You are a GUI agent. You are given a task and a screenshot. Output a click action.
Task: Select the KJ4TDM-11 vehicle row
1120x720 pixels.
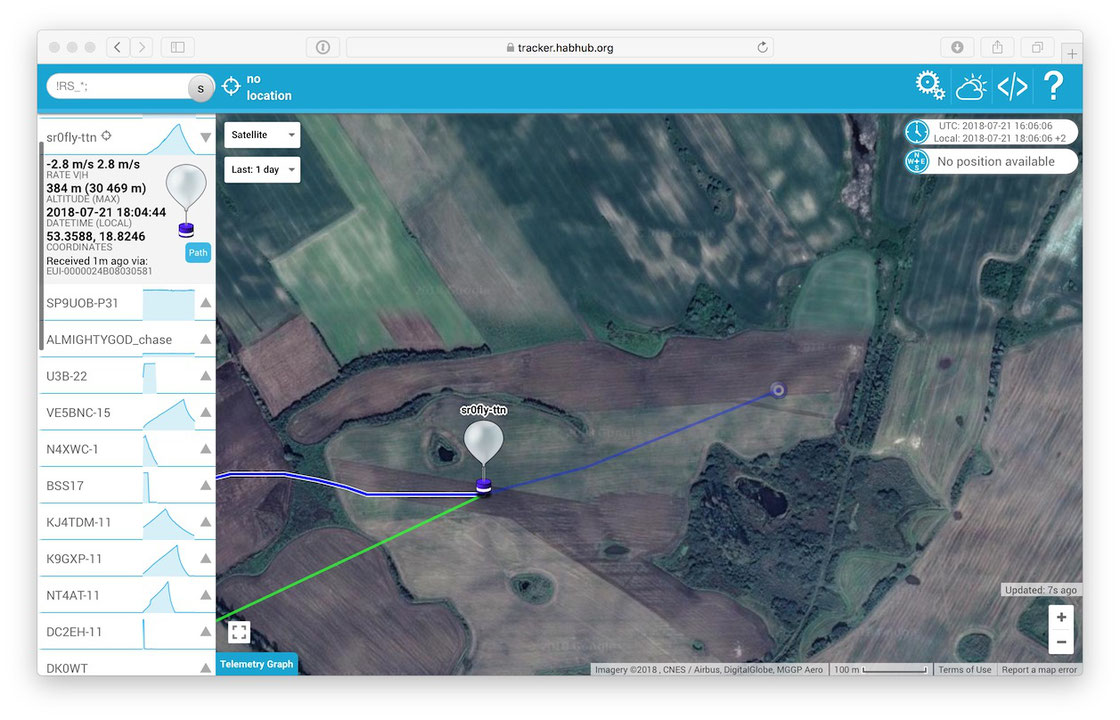(x=127, y=522)
